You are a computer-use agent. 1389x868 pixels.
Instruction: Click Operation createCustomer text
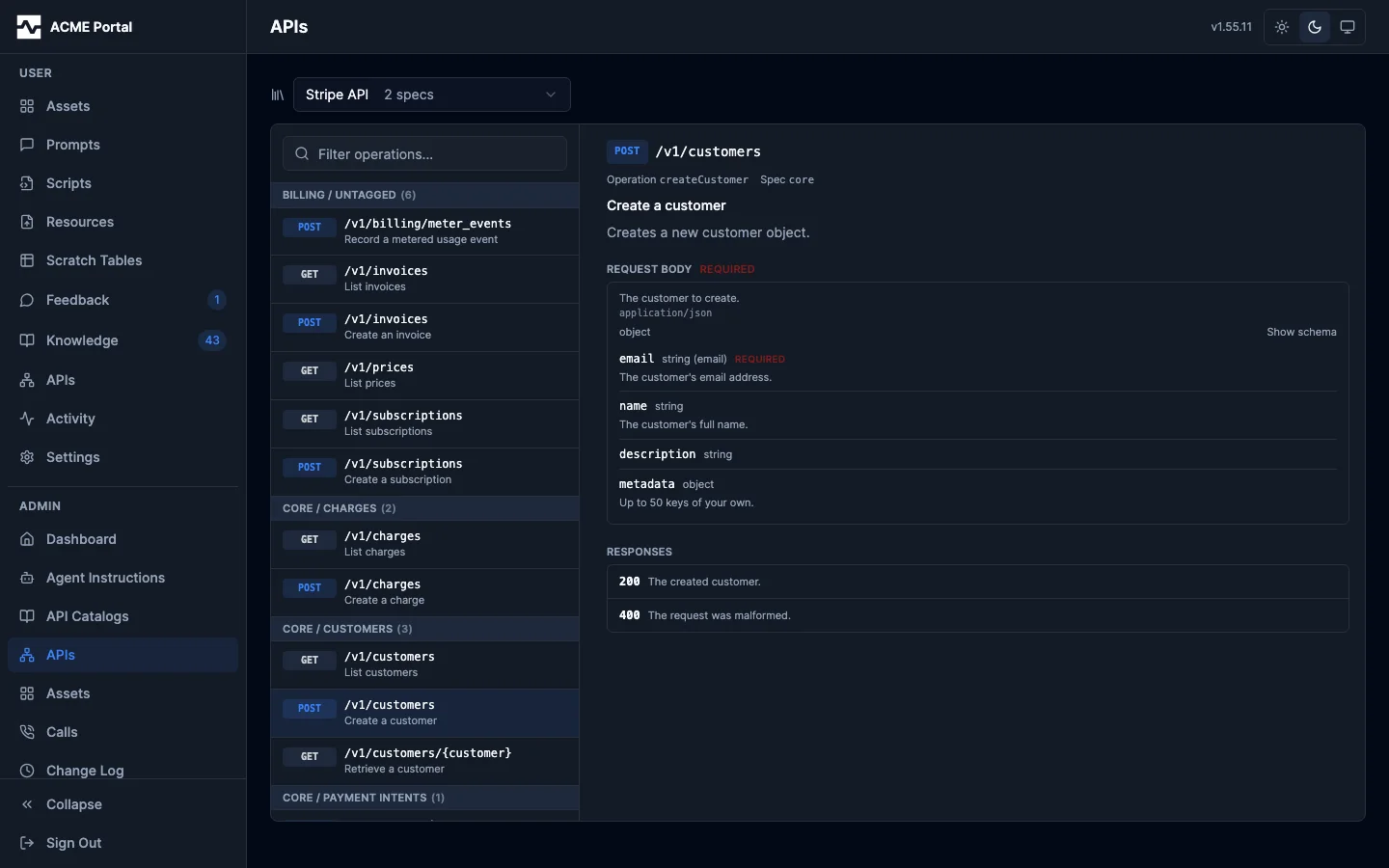pos(677,179)
